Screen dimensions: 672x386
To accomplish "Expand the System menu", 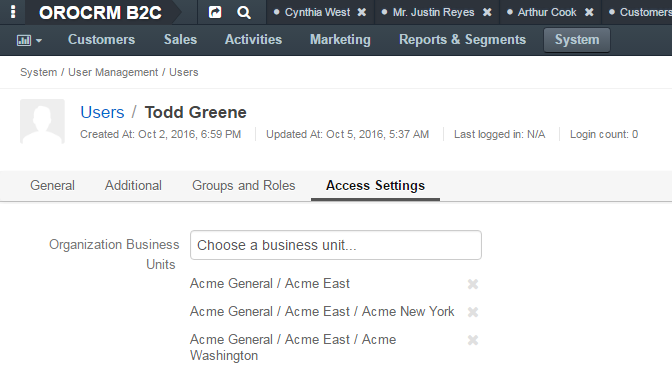I will [x=577, y=40].
